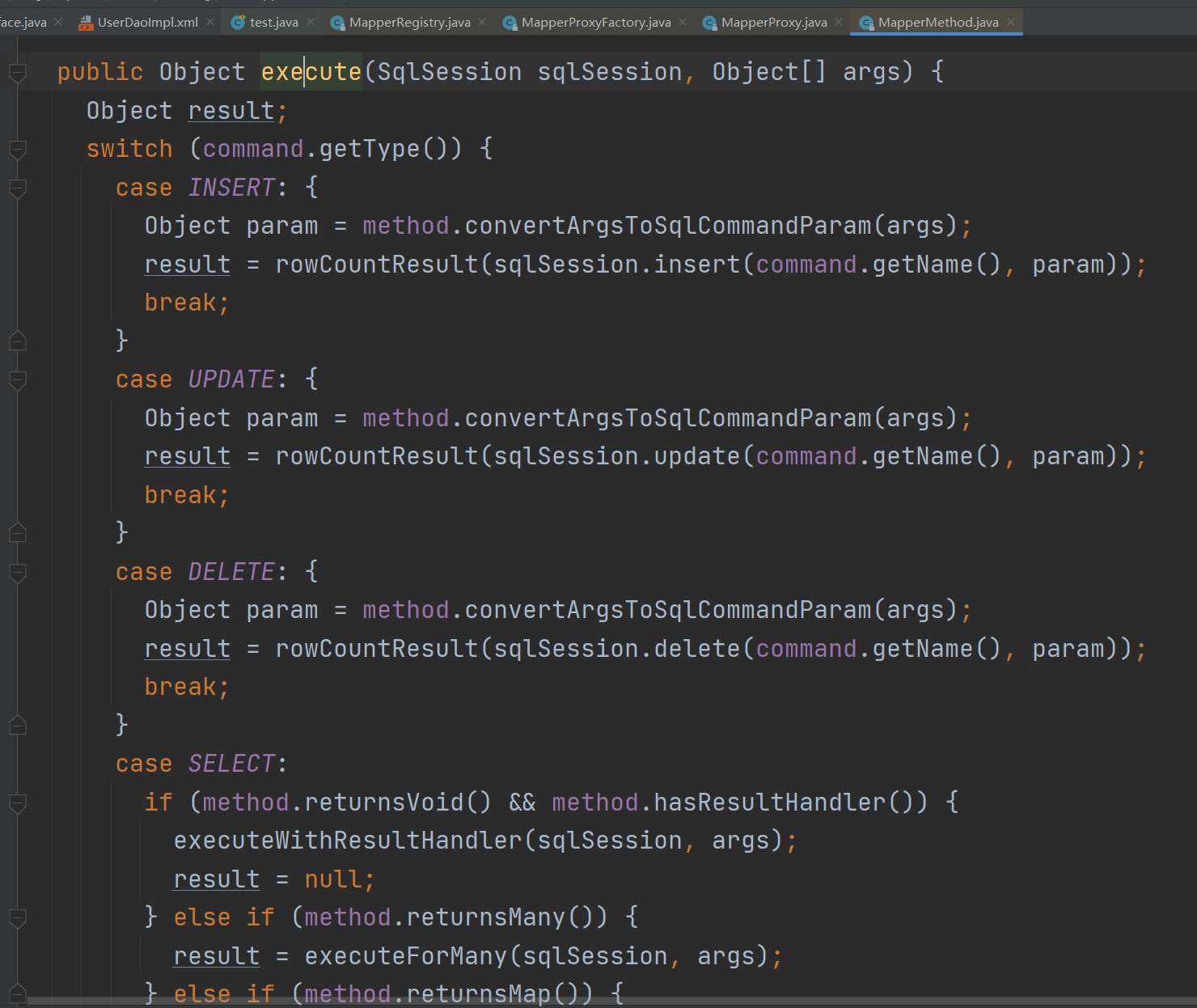1197x1008 pixels.
Task: Fold the case INSERT block in gutter
Action: pos(18,189)
